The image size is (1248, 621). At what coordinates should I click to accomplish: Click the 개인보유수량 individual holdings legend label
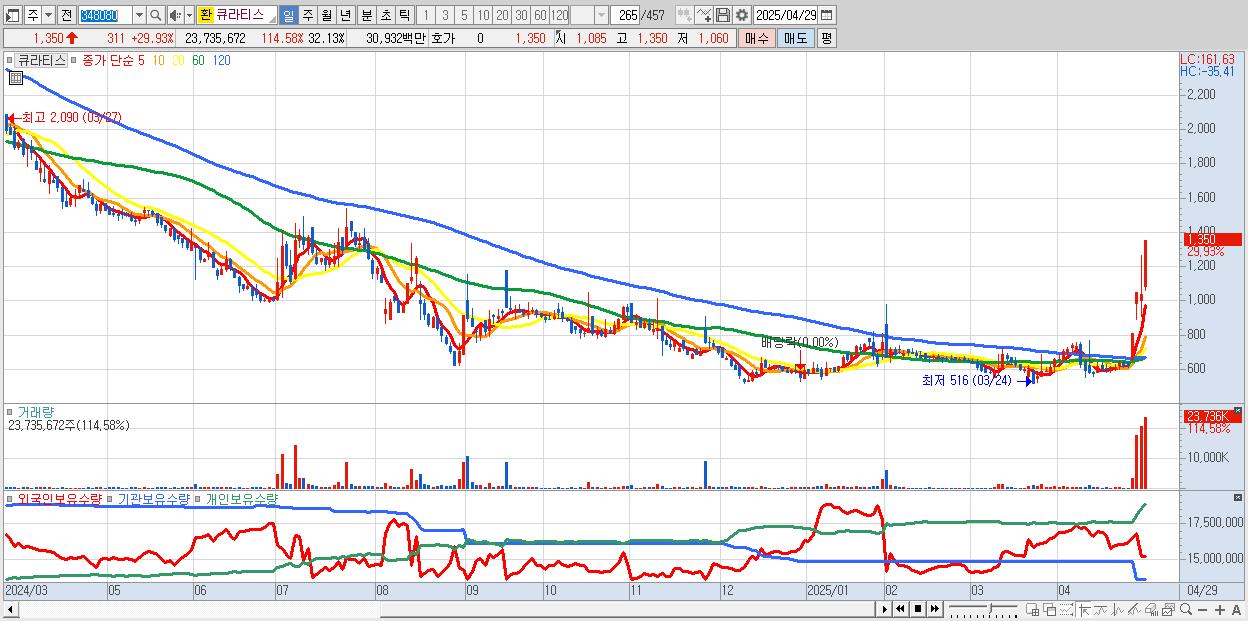point(241,498)
